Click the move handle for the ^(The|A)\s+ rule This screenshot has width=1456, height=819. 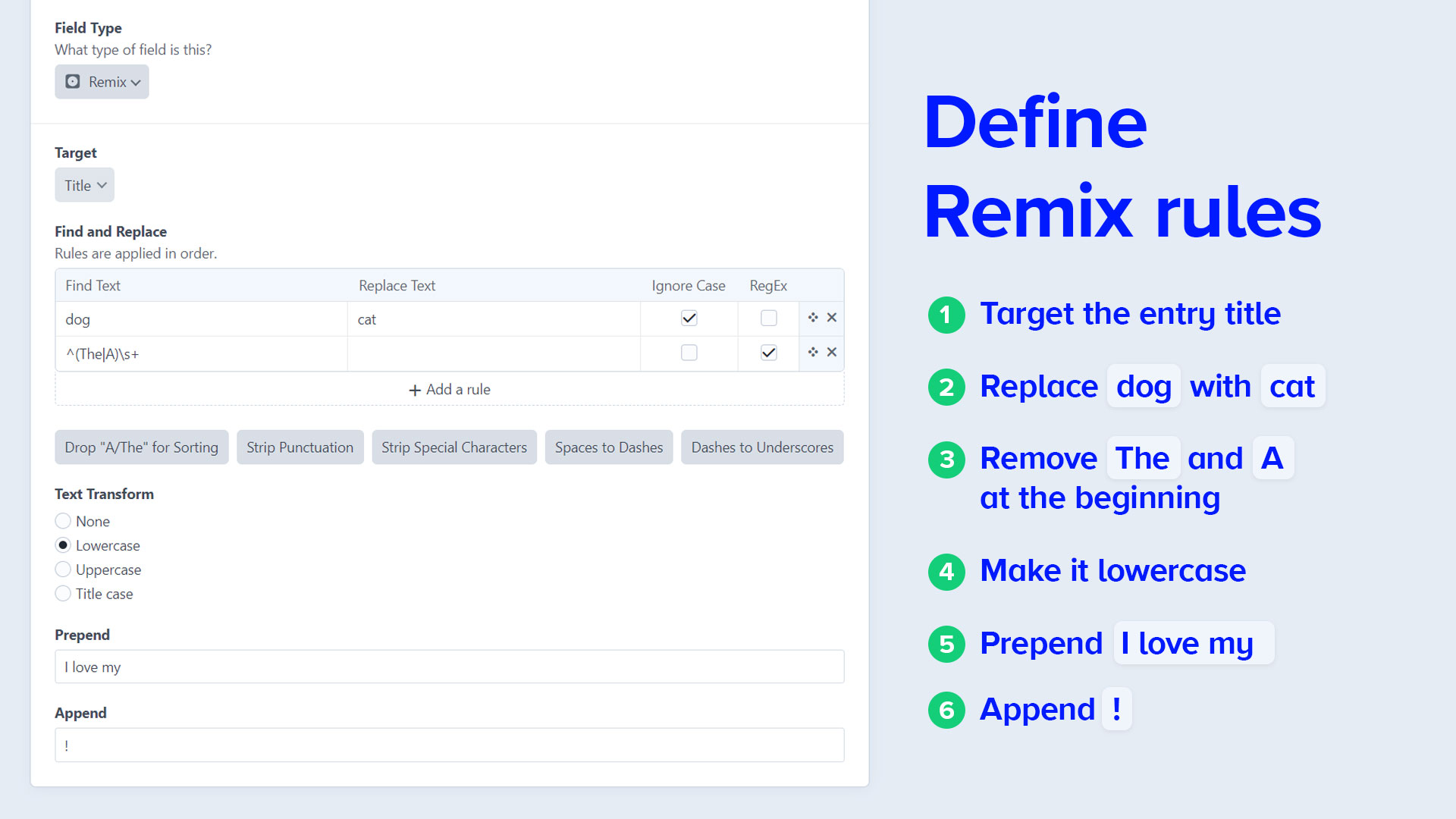(813, 353)
